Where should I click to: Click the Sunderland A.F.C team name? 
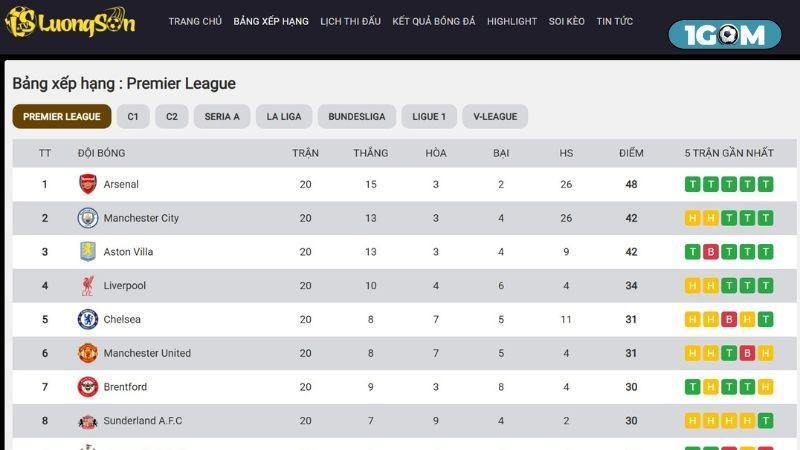coord(143,421)
